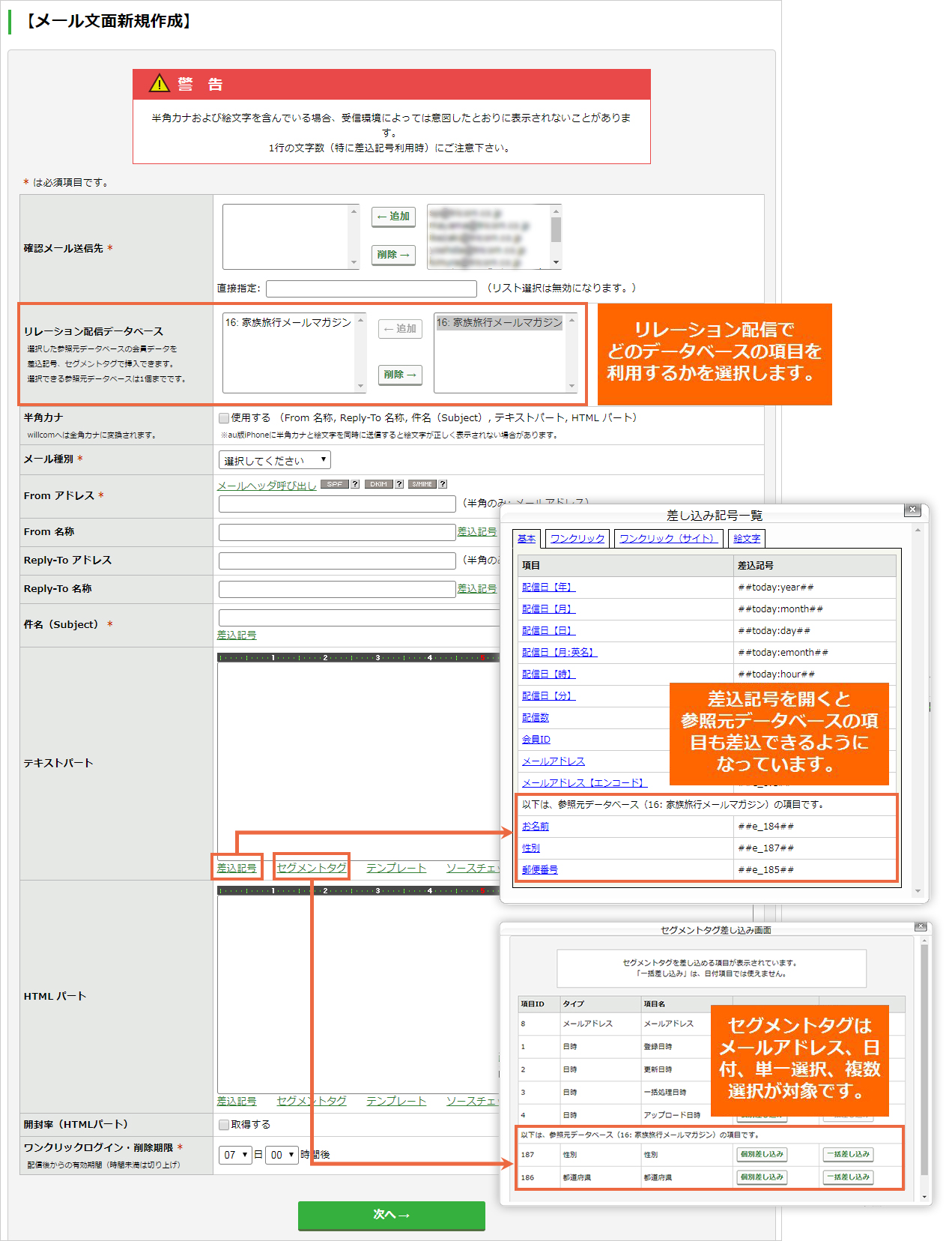The height and width of the screenshot is (1241, 952).
Task: Tick the 開封率 取得する checkbox
Action: pyautogui.click(x=224, y=1125)
